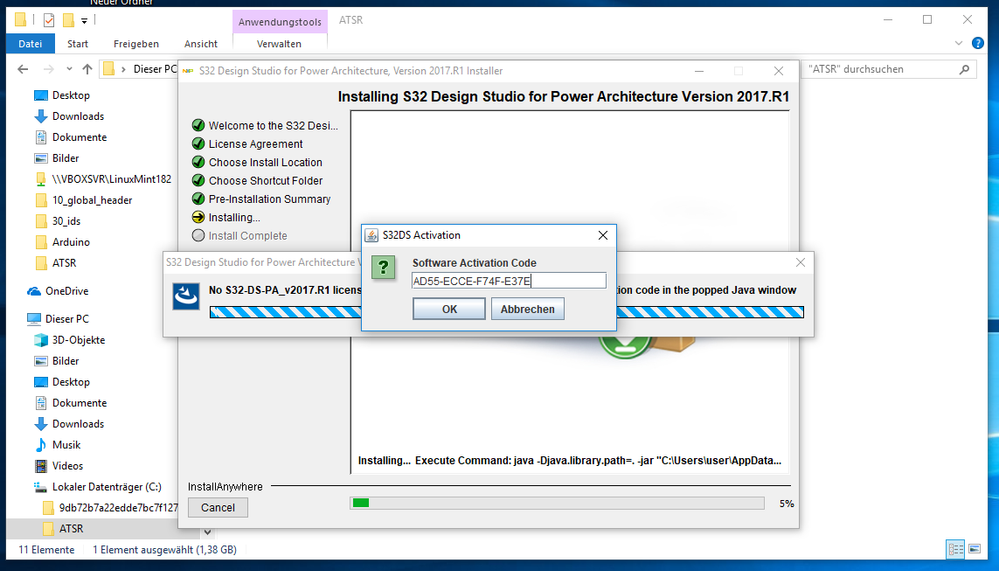Open Downloads in quick access sidebar
This screenshot has height=571, width=999.
(78, 116)
